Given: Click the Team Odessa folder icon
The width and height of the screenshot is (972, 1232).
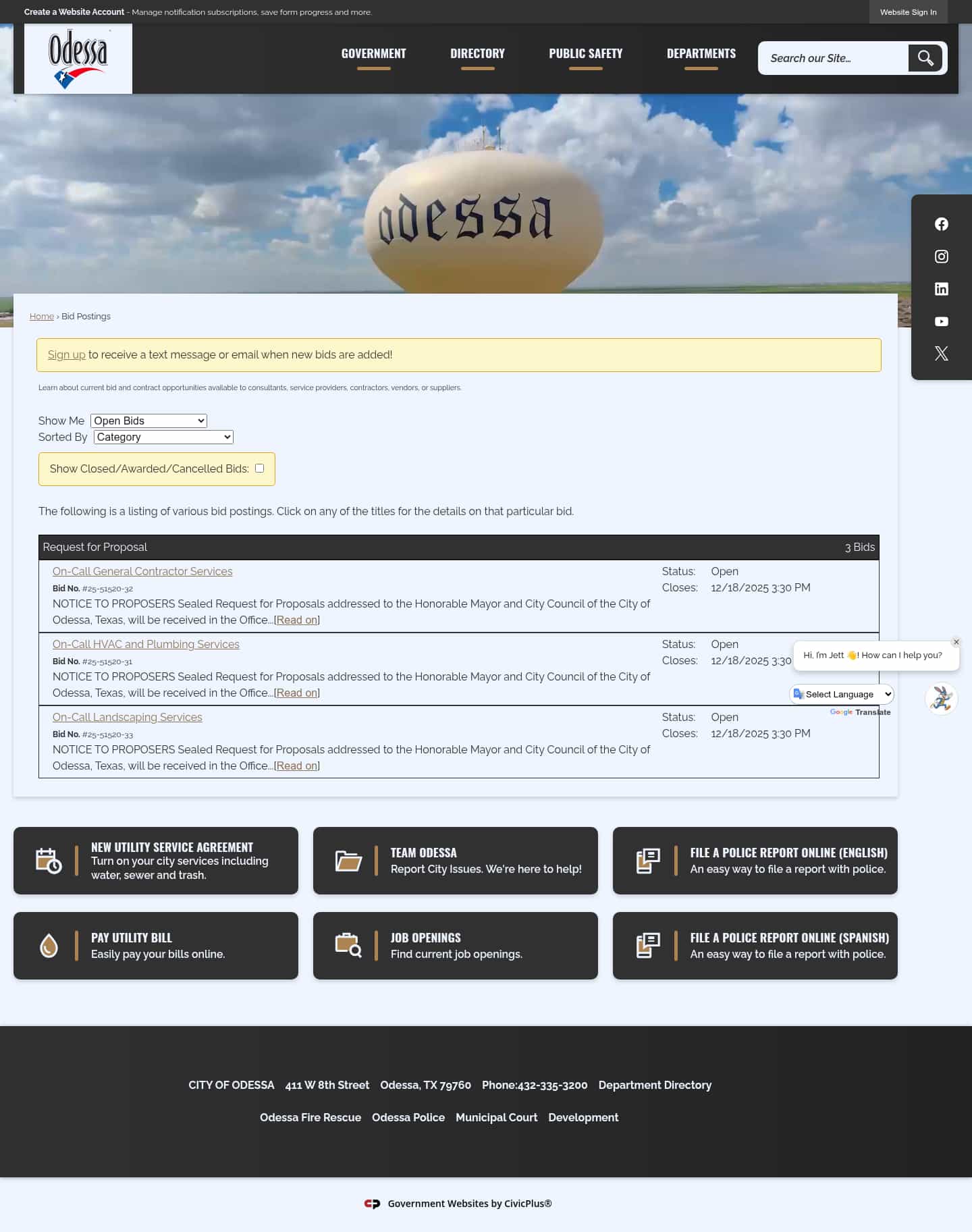Looking at the screenshot, I should point(348,861).
